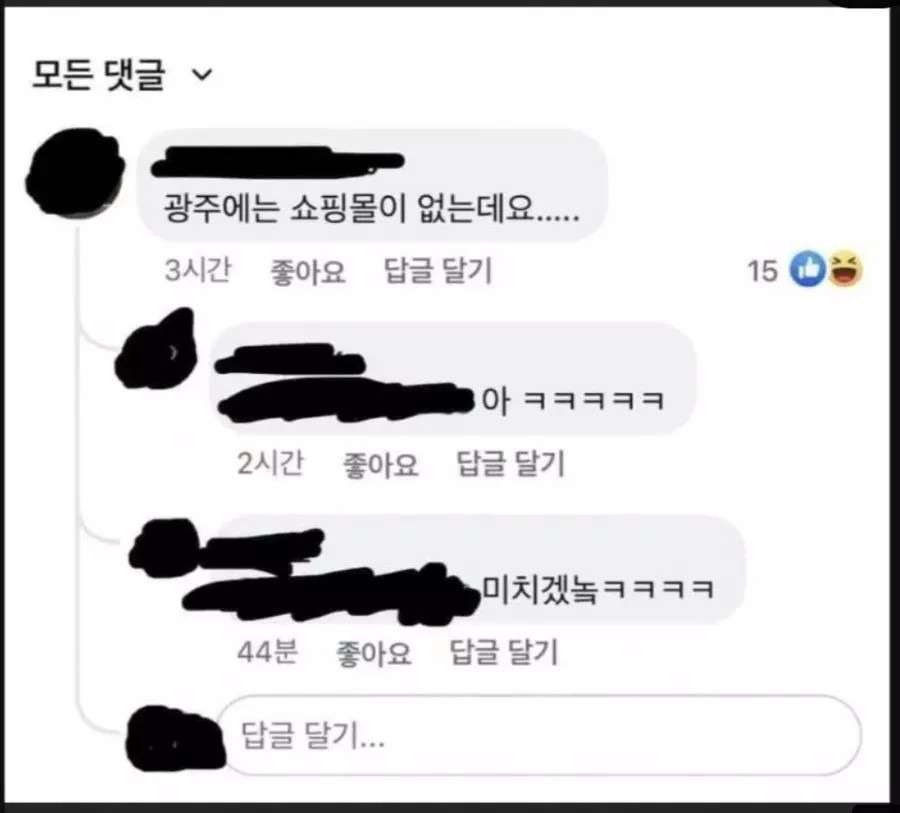Screen dimensions: 900x813
Task: Reply to the 광주에는 쇼핑몰이 없는데요 comment
Action: (x=438, y=270)
